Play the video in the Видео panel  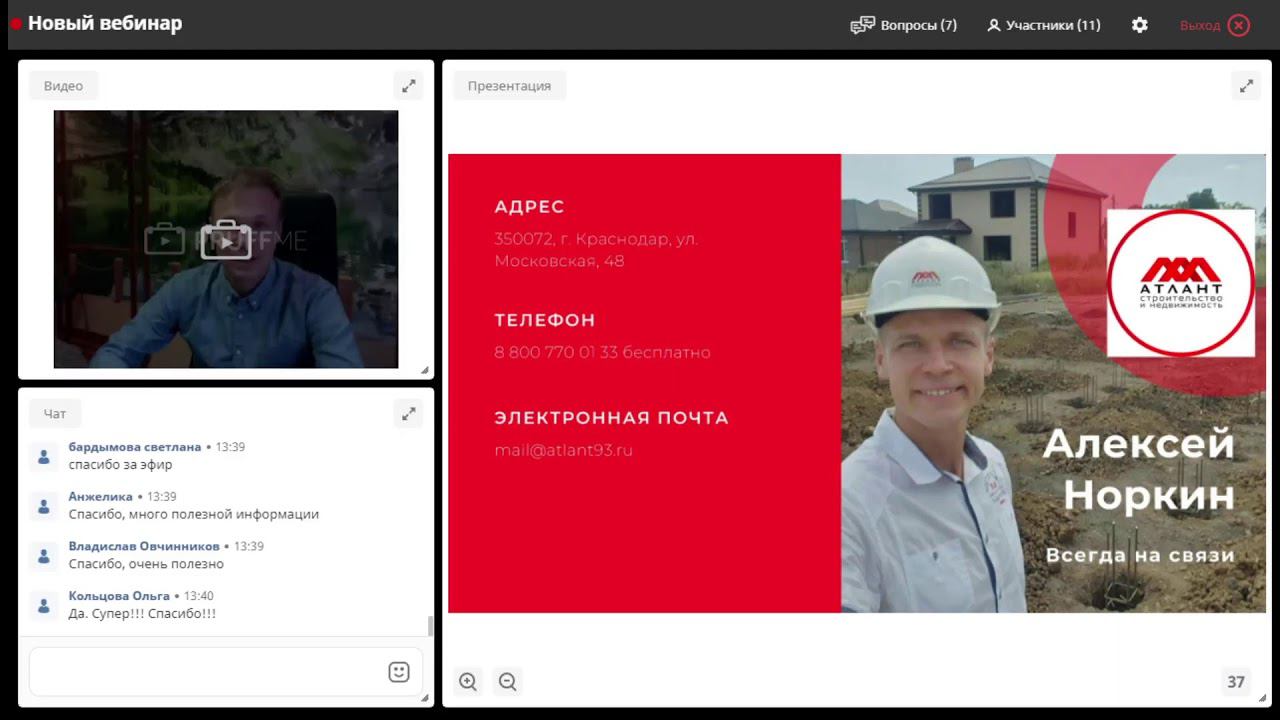tap(226, 240)
